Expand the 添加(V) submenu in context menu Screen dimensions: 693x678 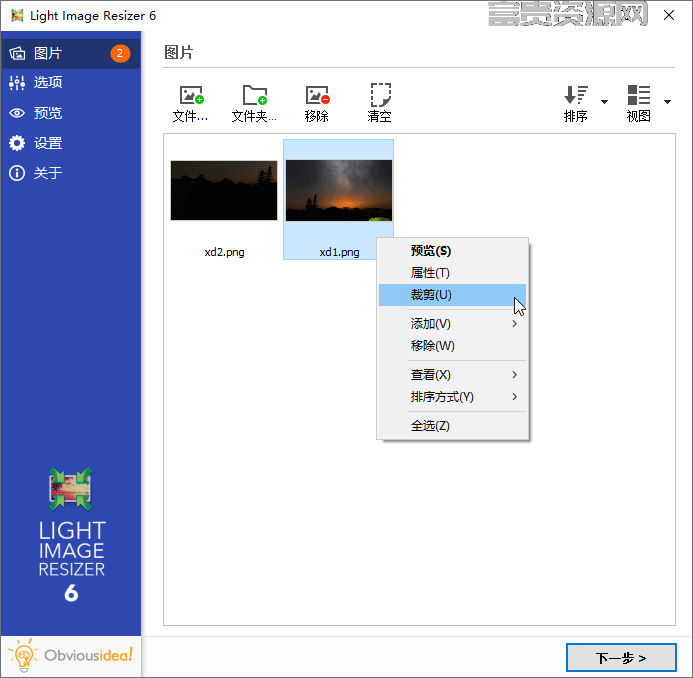pos(453,324)
